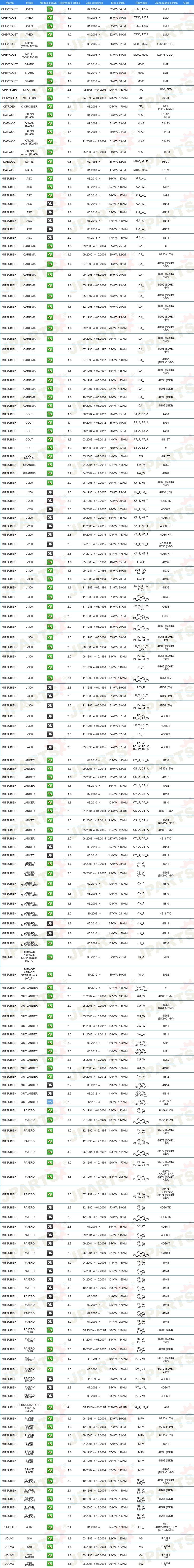Select engine size 4.5 in PROUDIA row
The width and height of the screenshot is (194, 1568).
point(69,1407)
